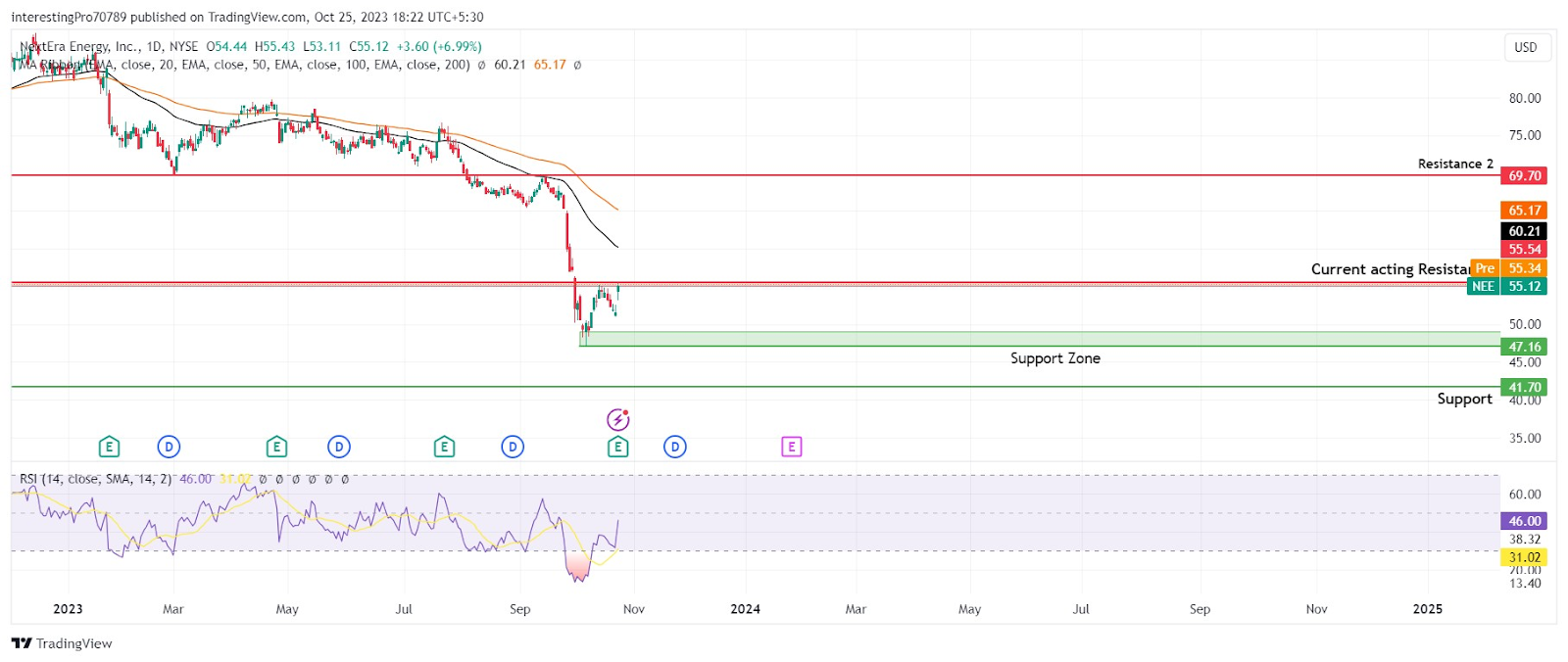Click the orange Pre 55.34 pre-market label
Screen dimensions: 1568x662
point(1509,268)
